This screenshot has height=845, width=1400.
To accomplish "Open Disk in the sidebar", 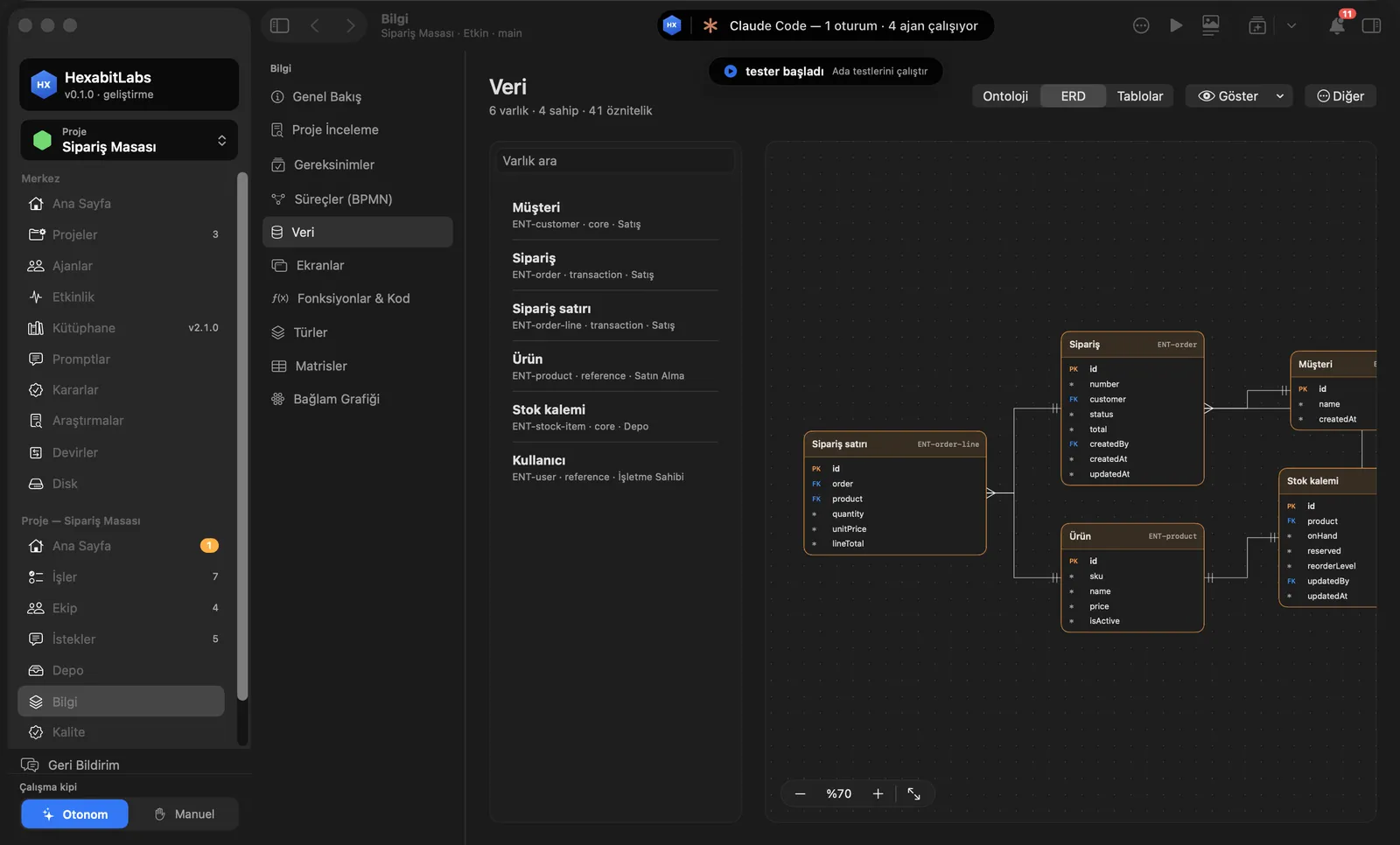I will [122, 484].
